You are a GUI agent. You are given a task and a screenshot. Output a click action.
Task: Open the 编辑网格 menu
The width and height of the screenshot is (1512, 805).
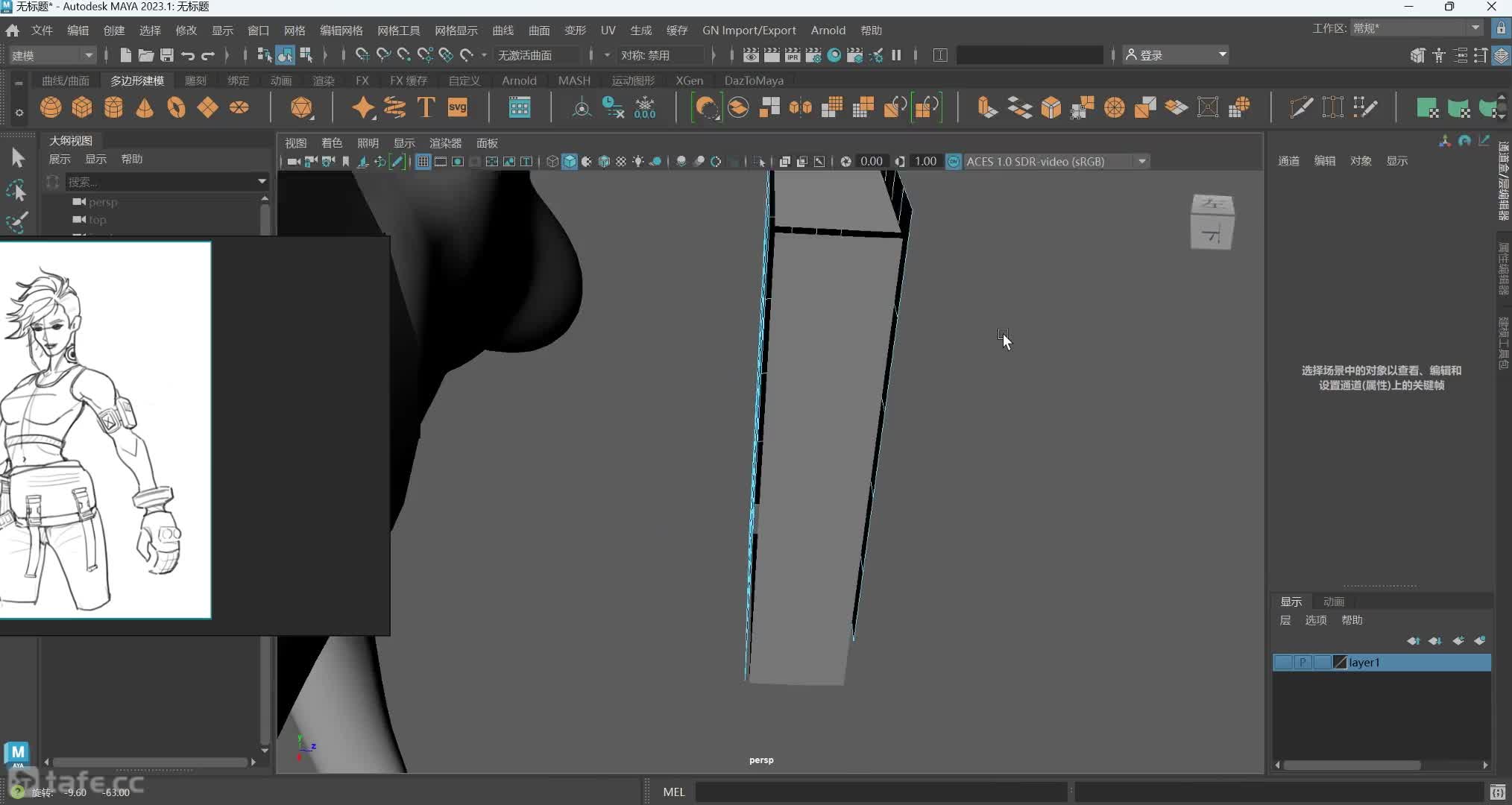pos(341,31)
